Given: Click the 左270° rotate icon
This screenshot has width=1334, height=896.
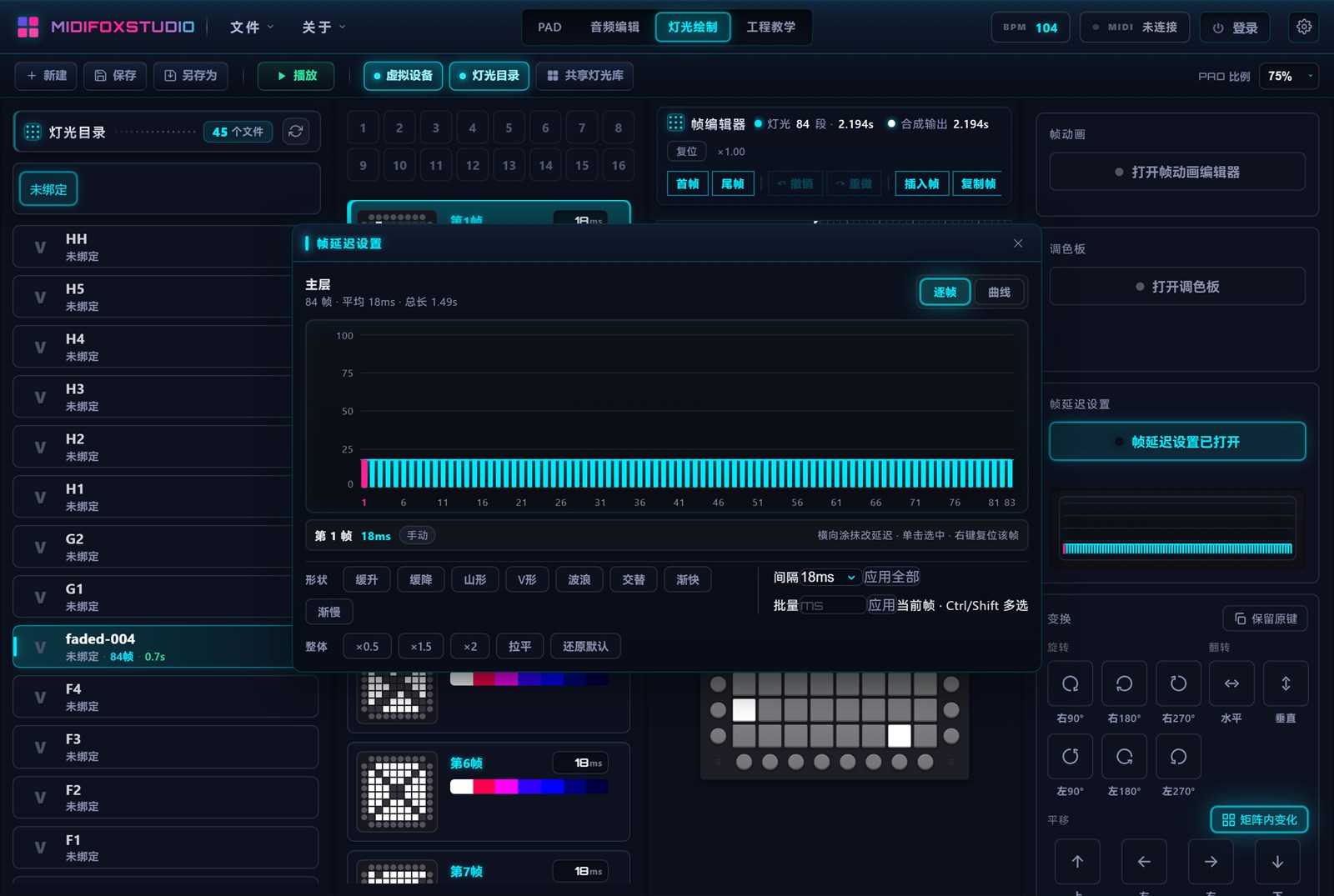Looking at the screenshot, I should click(1178, 756).
